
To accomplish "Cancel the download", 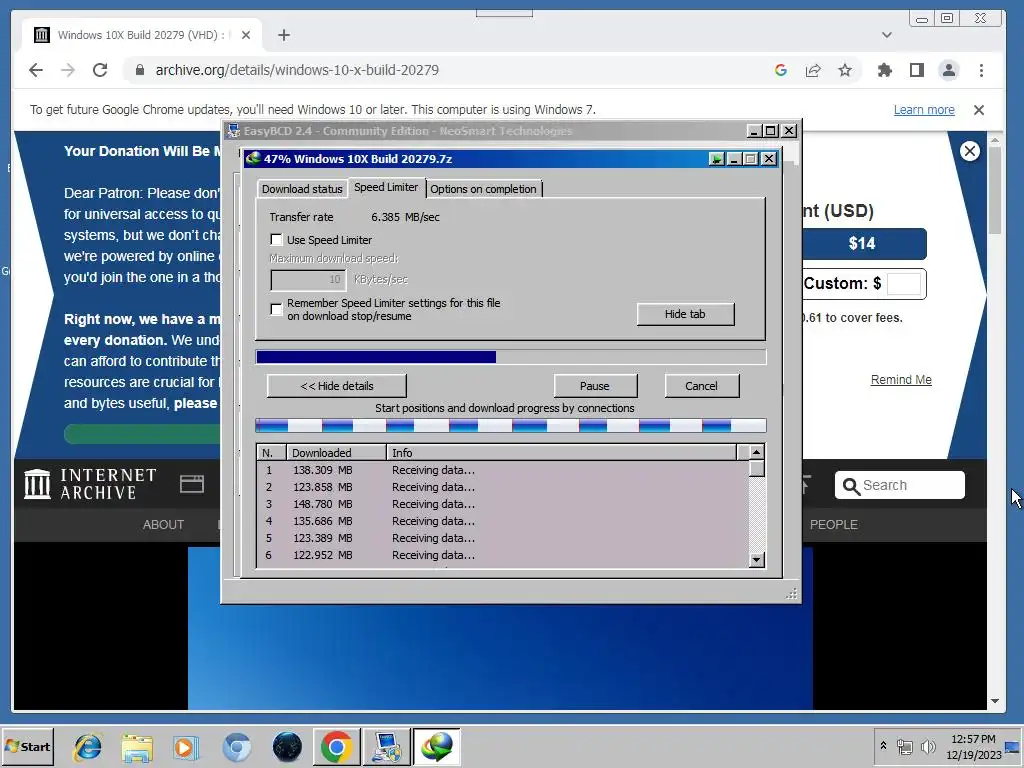I will pyautogui.click(x=701, y=386).
